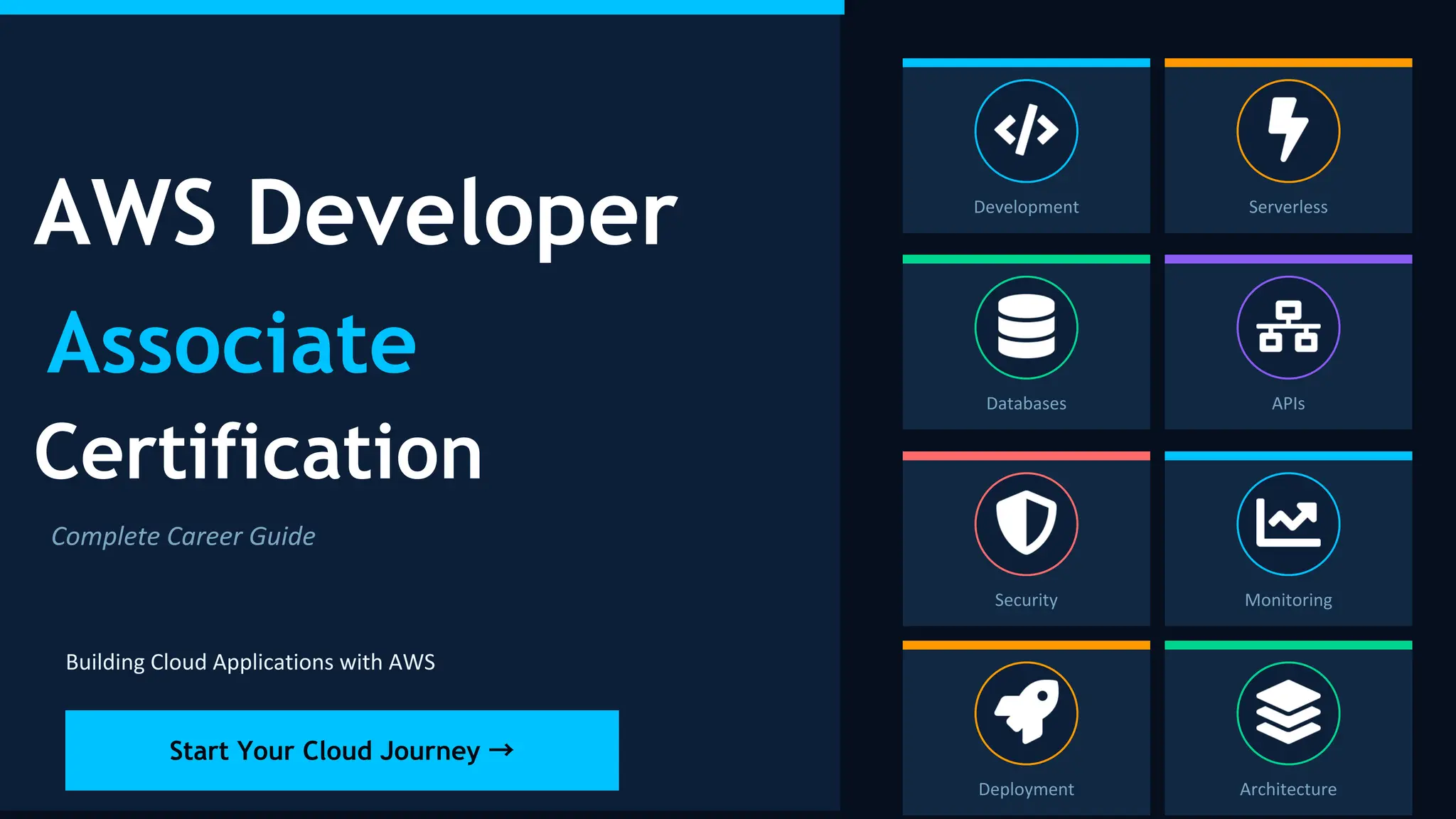Click the Serverless lightning bolt icon

[1288, 131]
